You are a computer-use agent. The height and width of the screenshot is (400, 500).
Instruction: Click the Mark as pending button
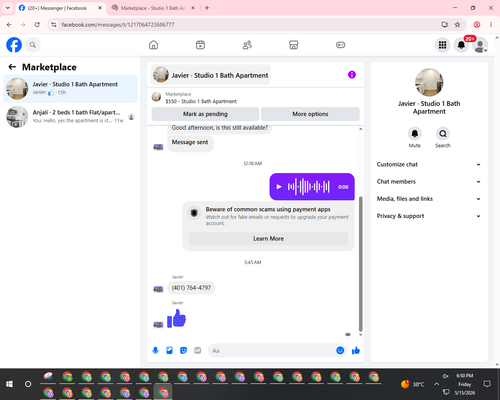pyautogui.click(x=205, y=114)
